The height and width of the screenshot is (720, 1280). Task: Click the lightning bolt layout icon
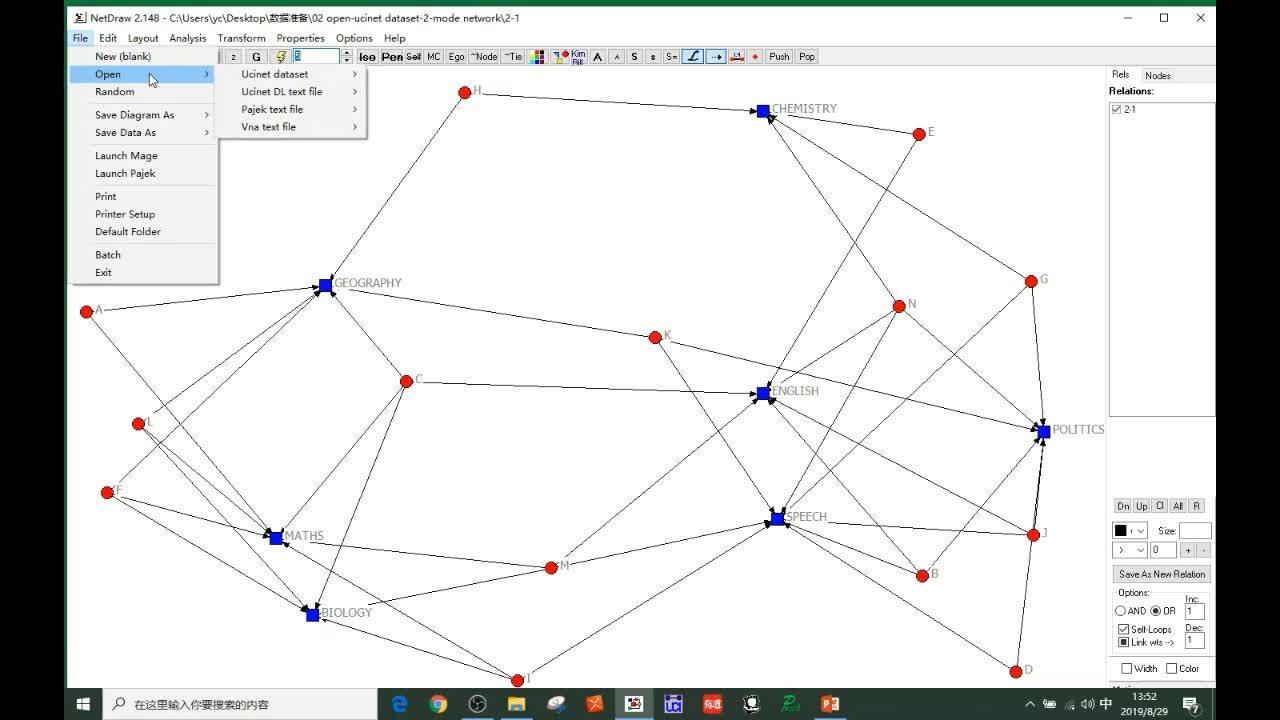(x=280, y=57)
